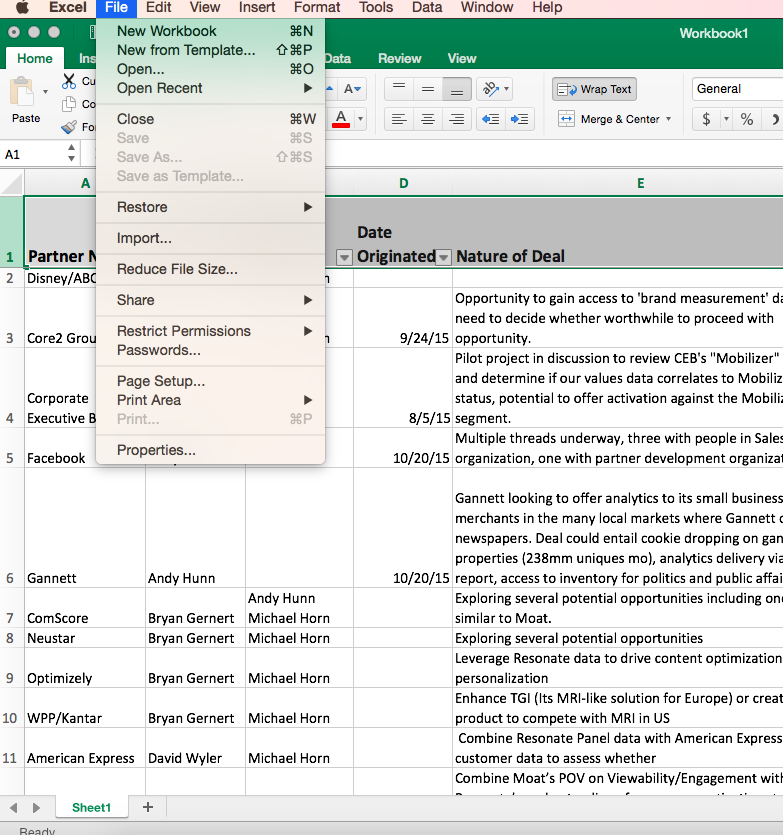Click the Paste clipboard icon

(22, 94)
